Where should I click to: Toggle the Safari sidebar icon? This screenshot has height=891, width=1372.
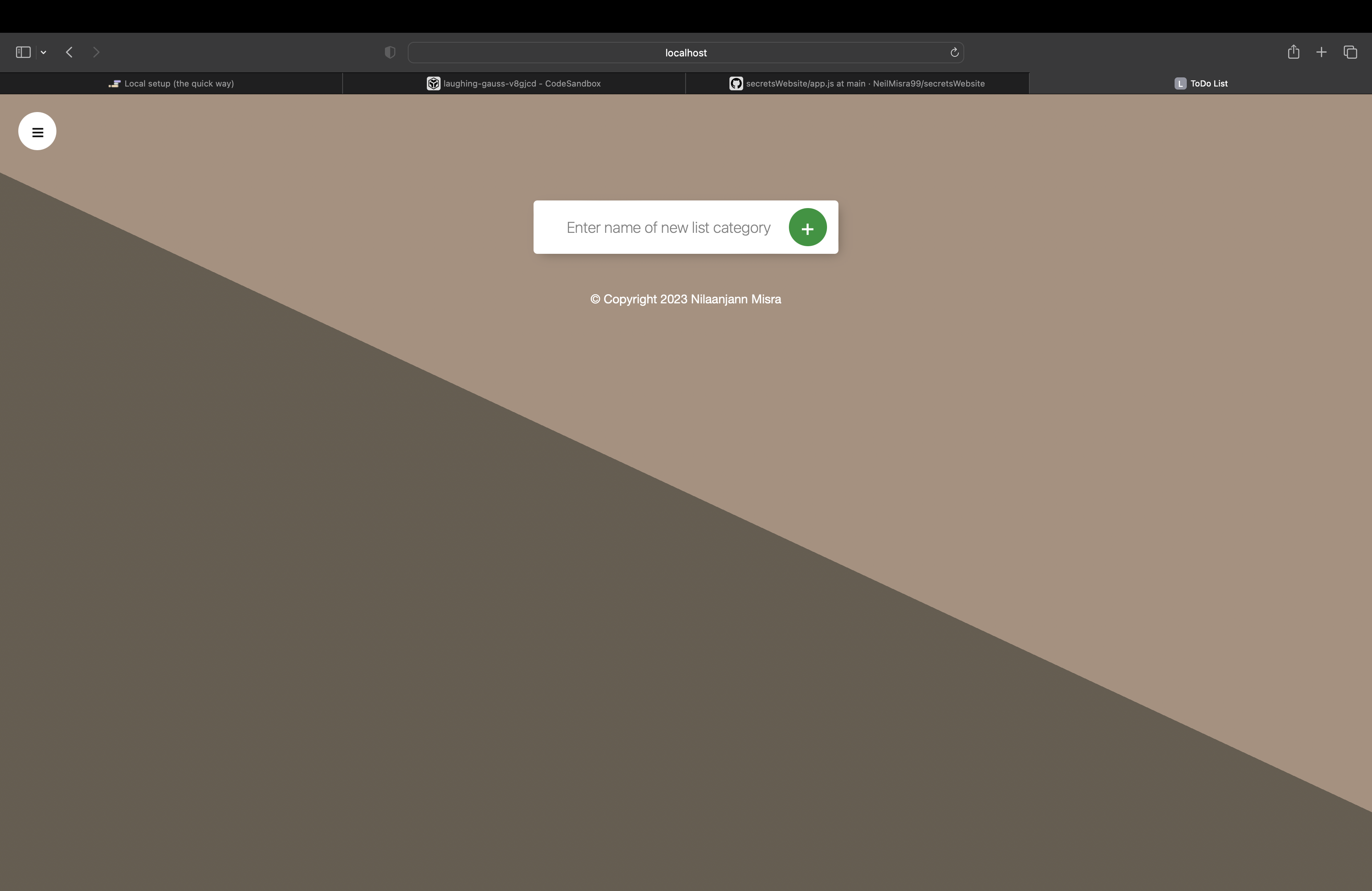tap(23, 53)
